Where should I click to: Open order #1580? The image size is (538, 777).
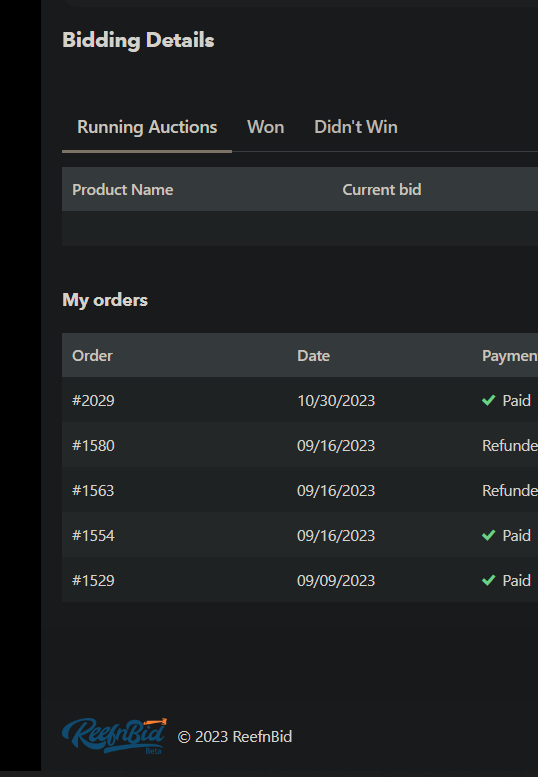click(93, 445)
